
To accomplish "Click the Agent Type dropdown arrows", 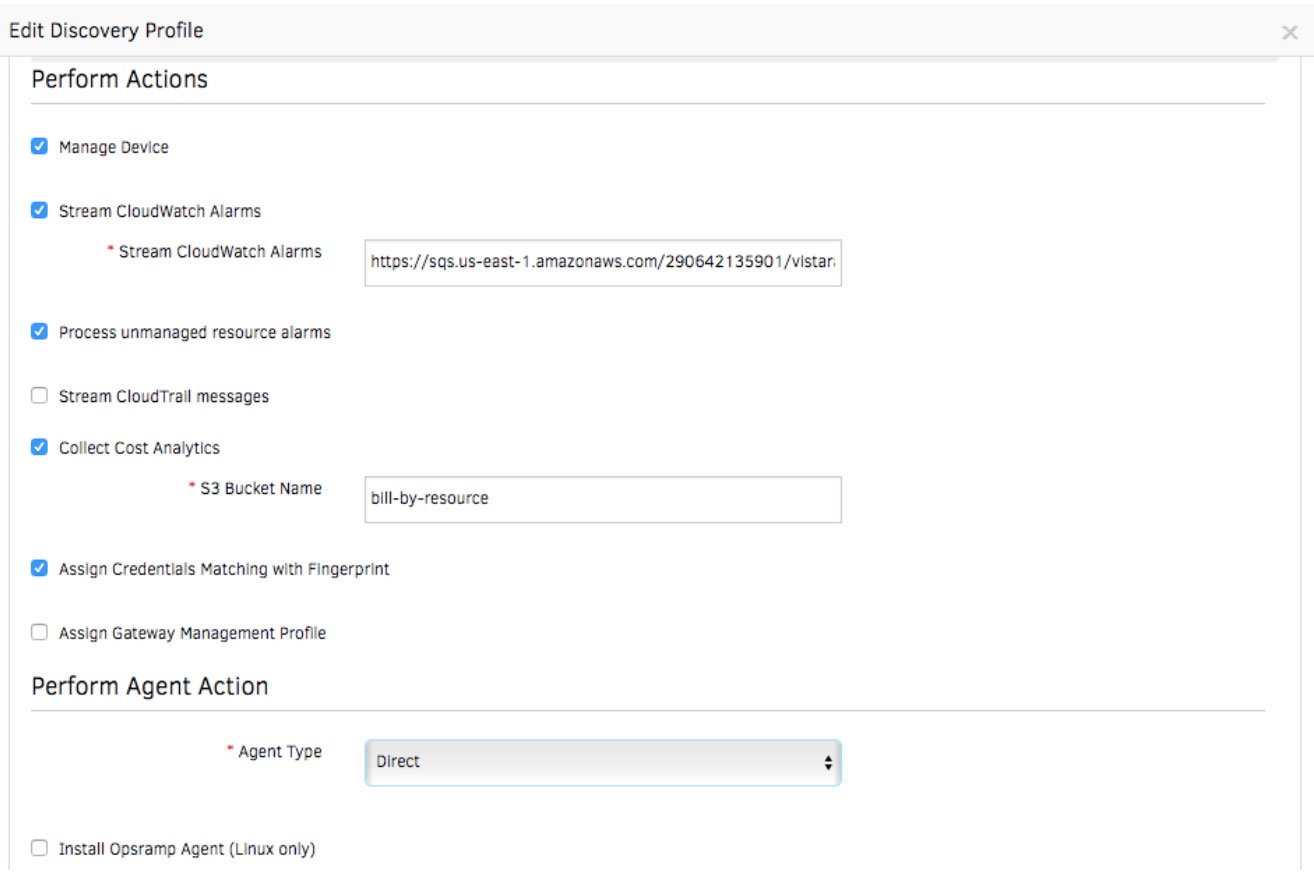I will pyautogui.click(x=827, y=763).
